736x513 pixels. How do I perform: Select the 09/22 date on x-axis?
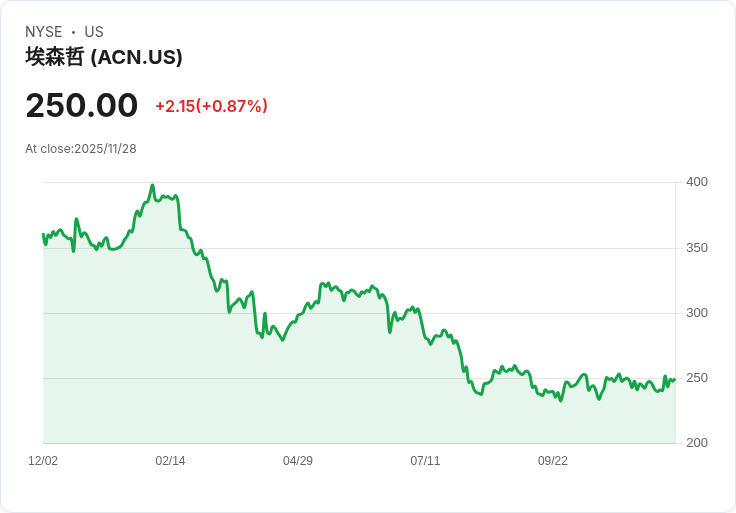point(552,460)
